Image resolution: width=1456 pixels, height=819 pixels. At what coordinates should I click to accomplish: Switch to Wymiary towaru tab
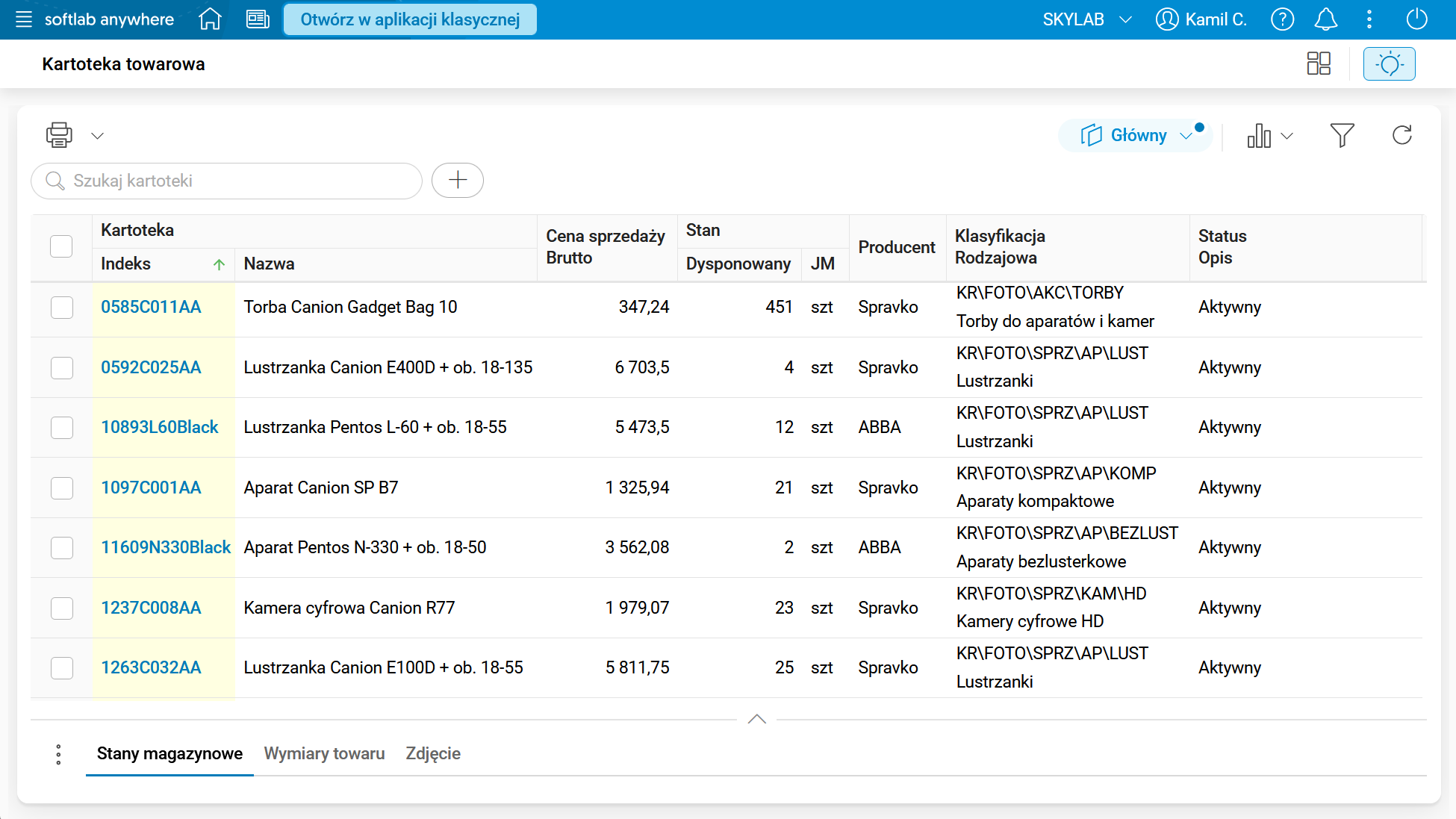click(x=324, y=753)
